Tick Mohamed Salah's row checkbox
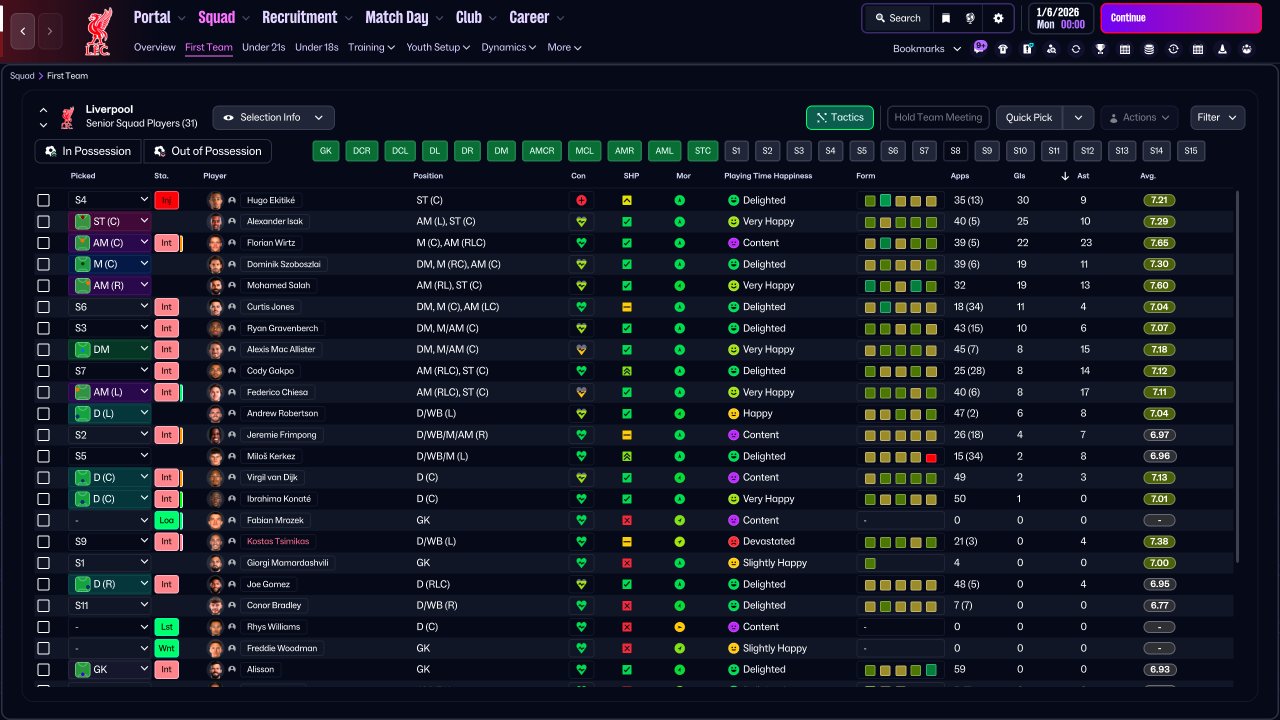1280x720 pixels. (43, 285)
